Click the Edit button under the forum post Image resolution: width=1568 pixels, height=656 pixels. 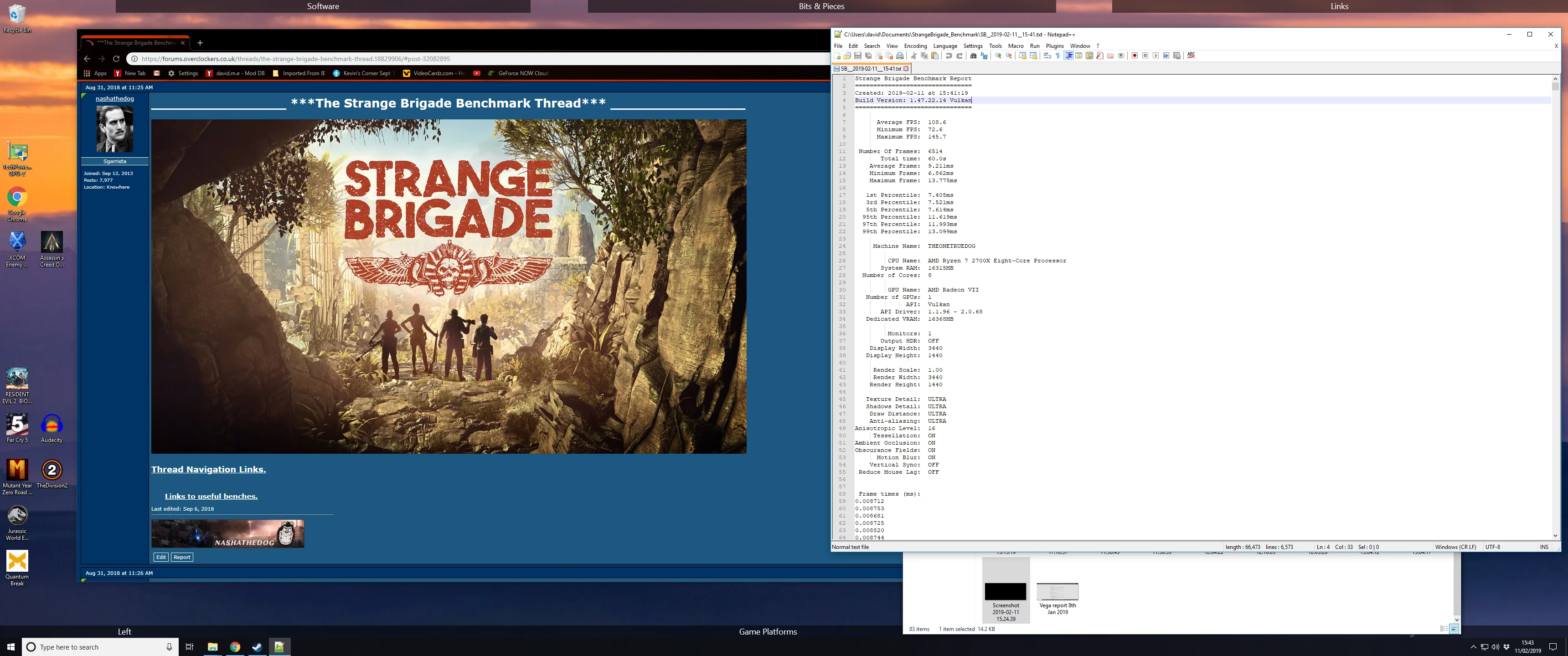(161, 557)
